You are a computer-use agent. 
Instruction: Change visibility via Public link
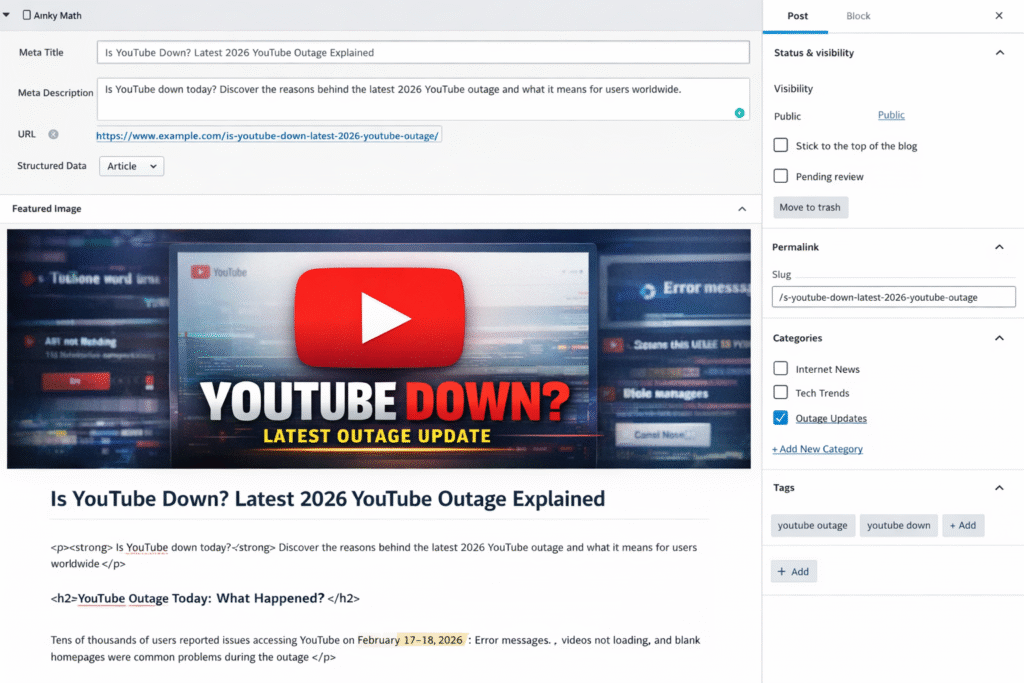[x=891, y=115]
